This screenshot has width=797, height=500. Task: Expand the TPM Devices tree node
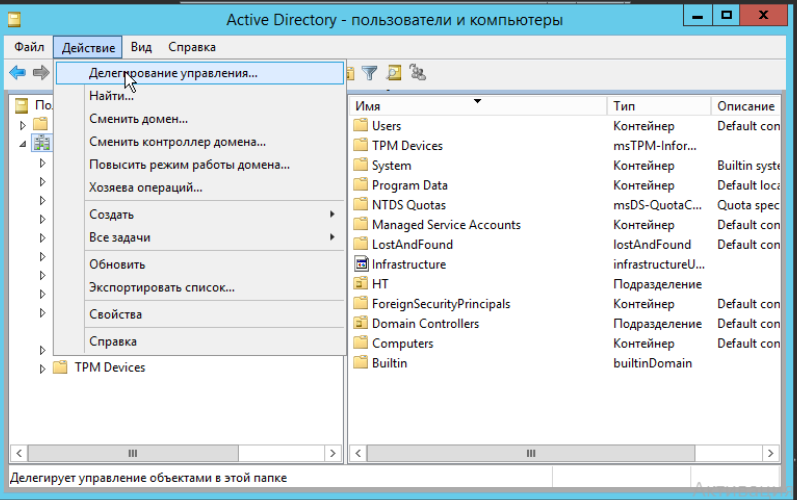pos(42,368)
